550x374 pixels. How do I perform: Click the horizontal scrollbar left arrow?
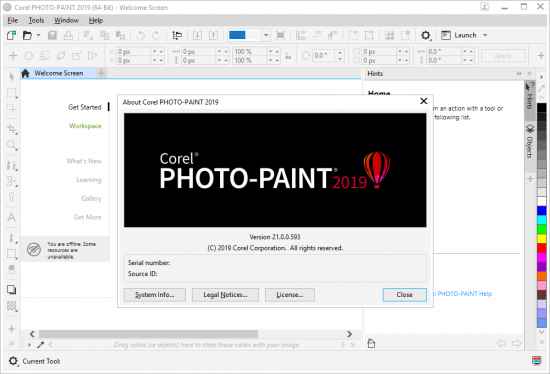33,334
